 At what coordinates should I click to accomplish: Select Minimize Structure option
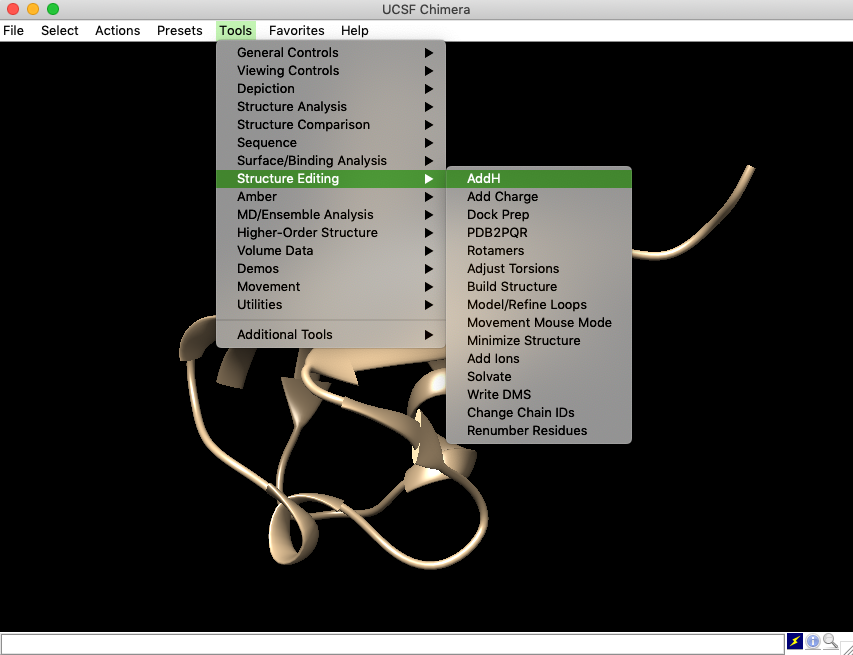click(523, 341)
